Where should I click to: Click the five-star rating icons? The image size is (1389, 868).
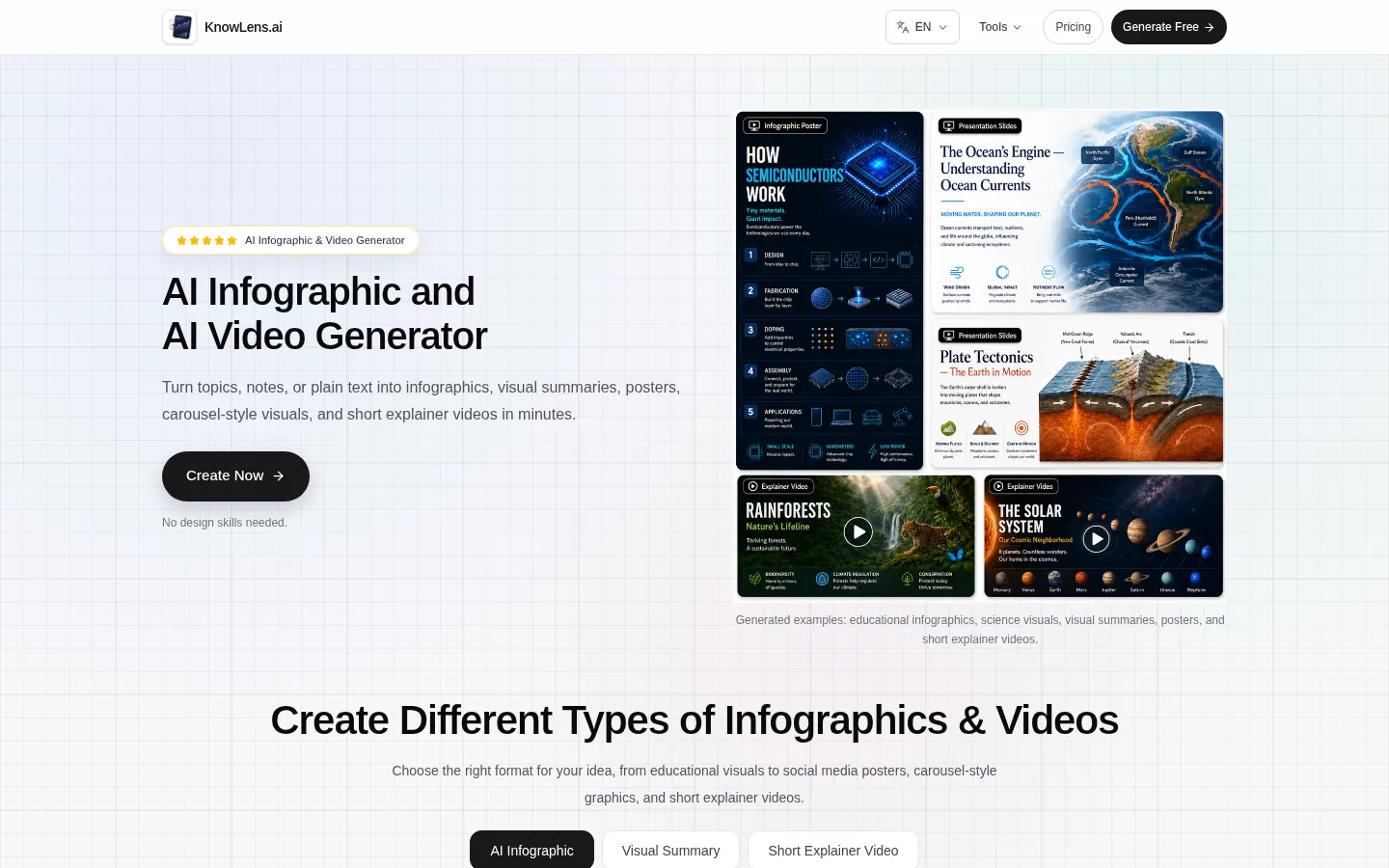206,240
